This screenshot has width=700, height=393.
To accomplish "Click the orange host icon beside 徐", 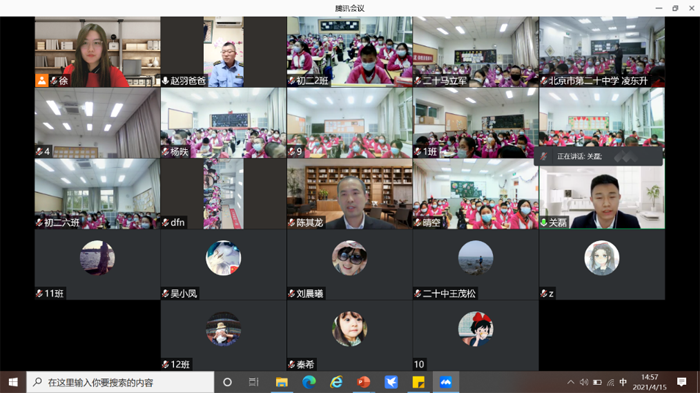I will coord(42,80).
